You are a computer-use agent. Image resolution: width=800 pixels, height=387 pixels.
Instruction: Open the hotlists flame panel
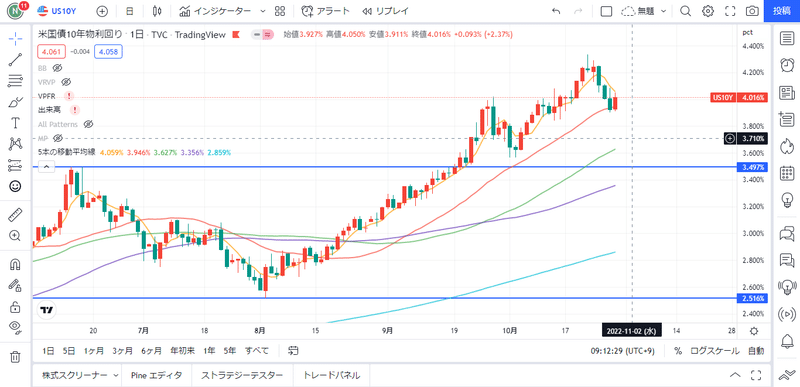click(787, 146)
